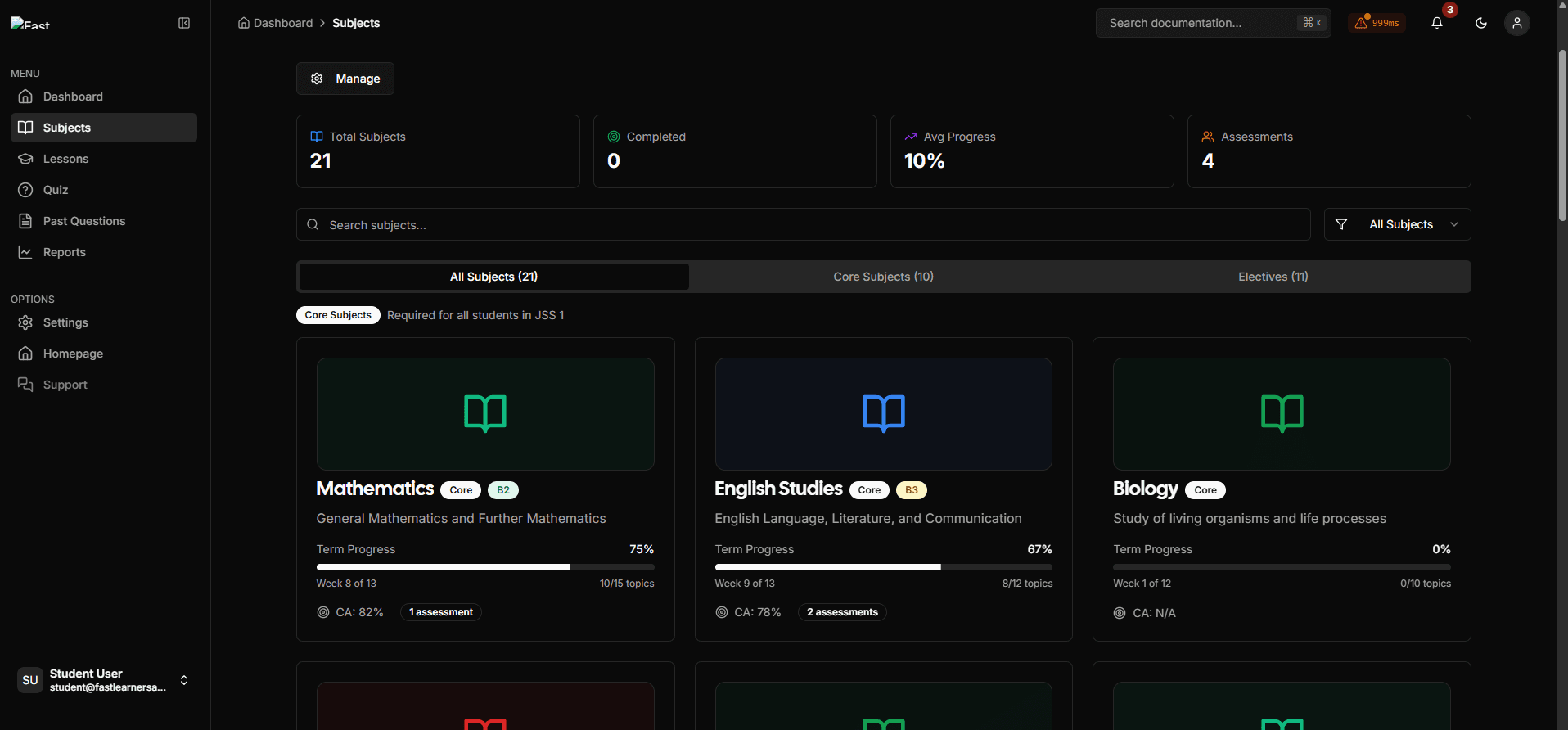Expand the All Subjects filter dropdown
The width and height of the screenshot is (1568, 730).
(x=1397, y=224)
